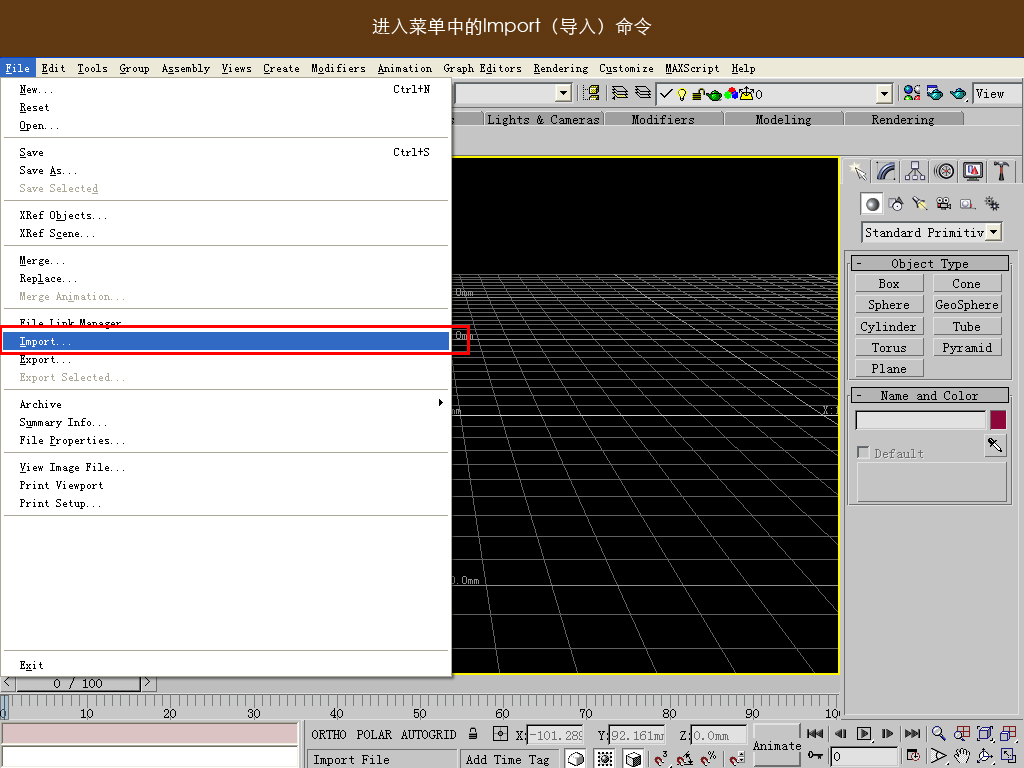Open the Utilities hammer panel tab
The height and width of the screenshot is (768, 1024).
click(1001, 171)
